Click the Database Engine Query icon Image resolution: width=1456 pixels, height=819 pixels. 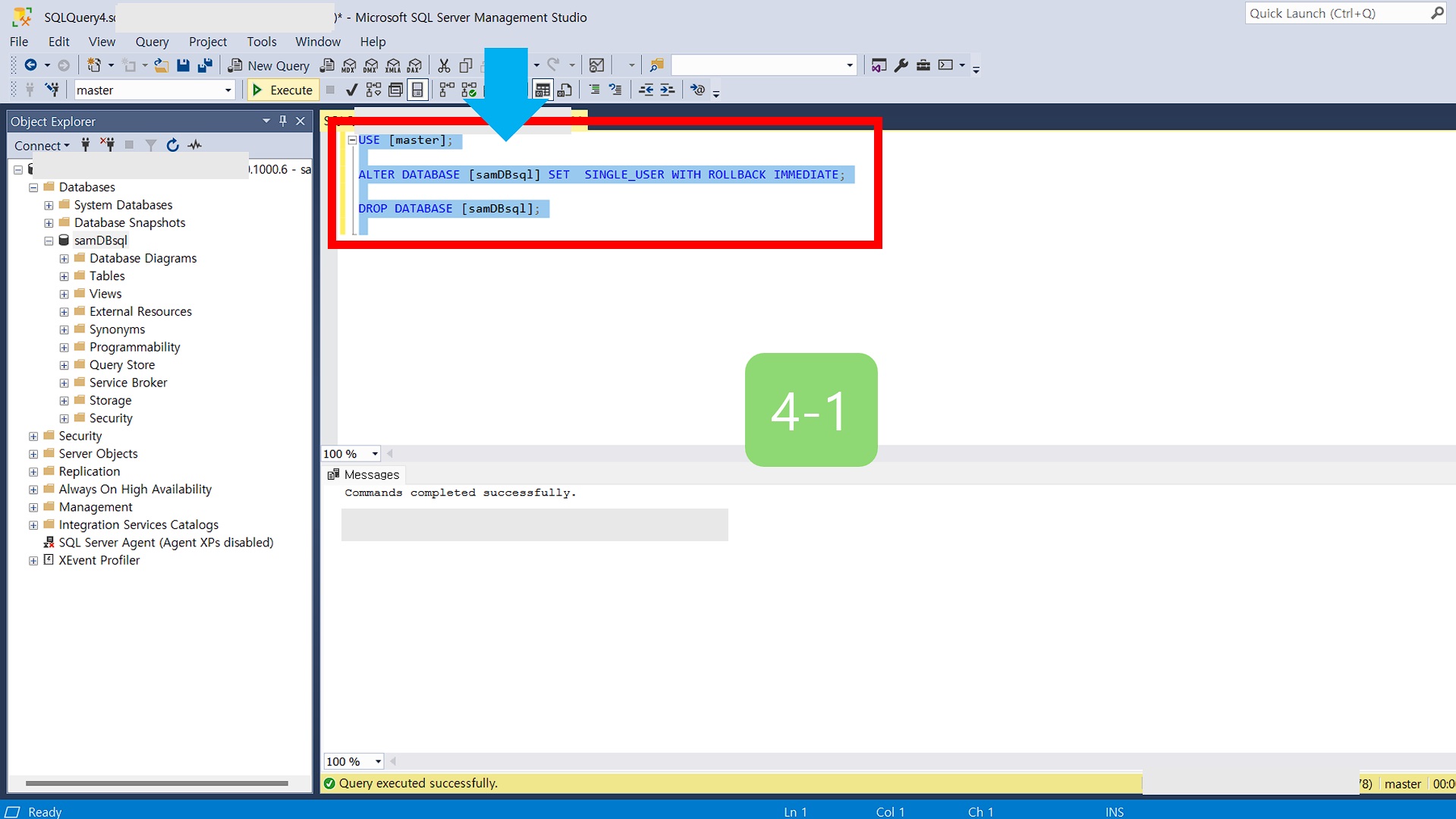(327, 65)
